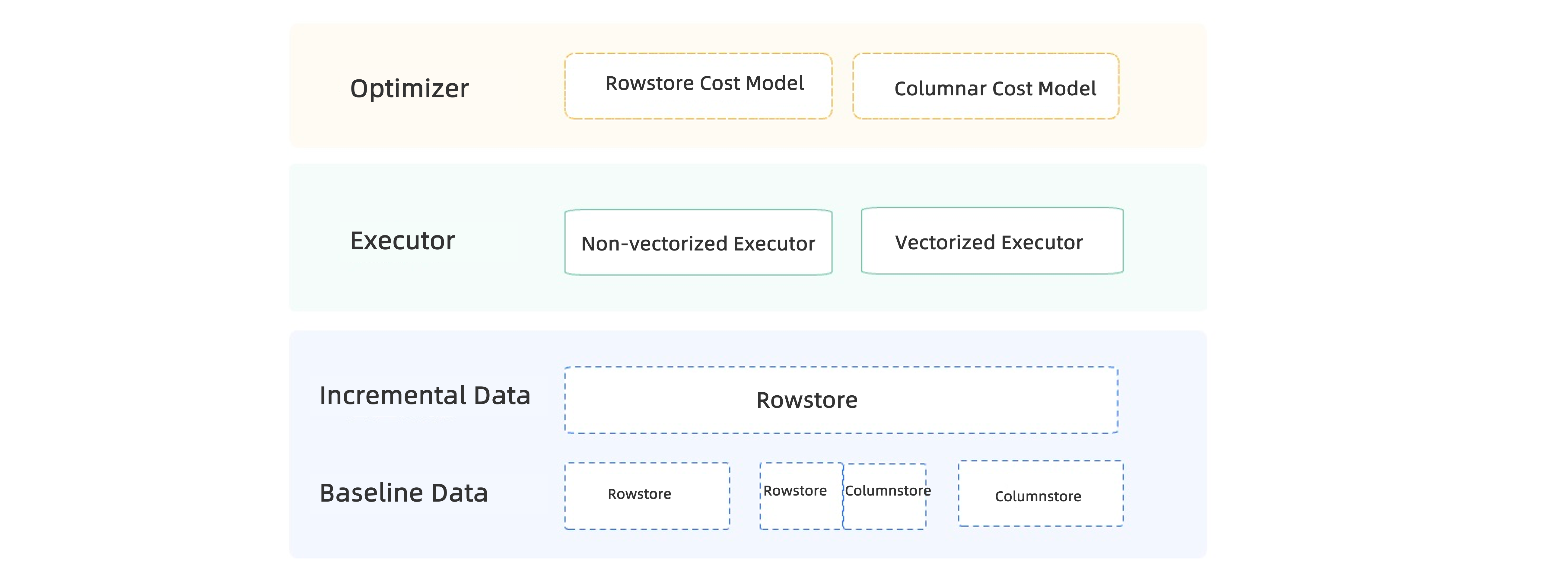
Task: Click the word "Non-vectorized" in executor box
Action: tap(654, 244)
